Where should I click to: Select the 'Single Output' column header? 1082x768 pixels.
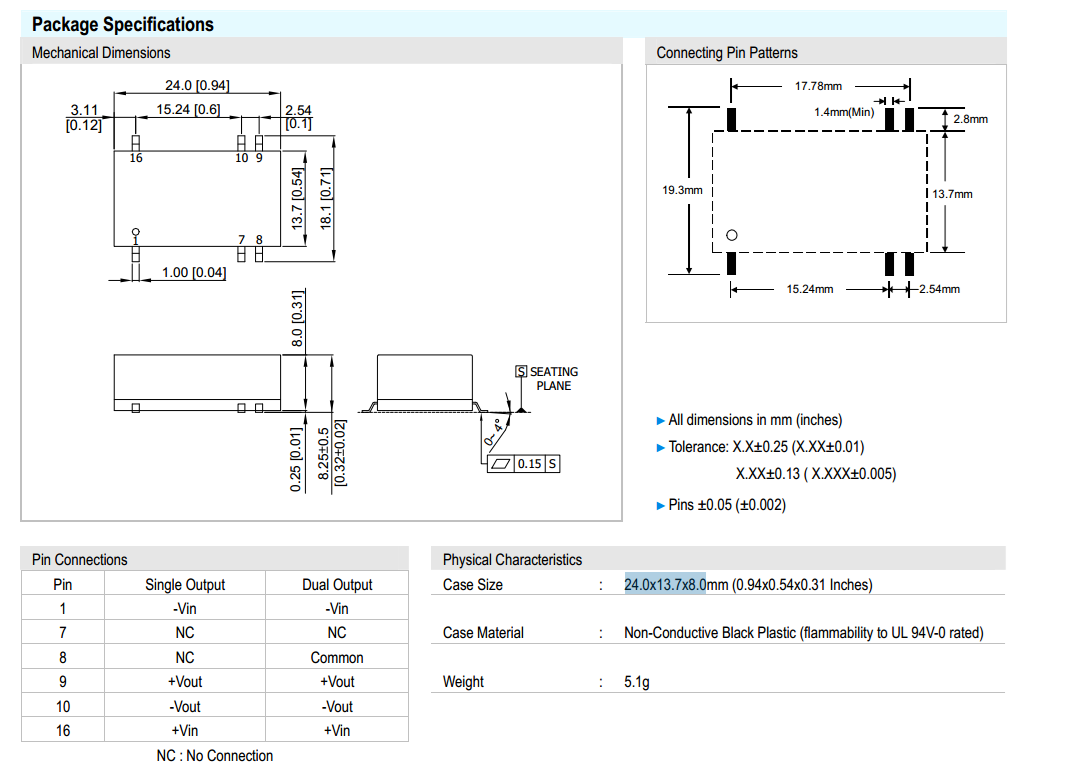tap(185, 585)
